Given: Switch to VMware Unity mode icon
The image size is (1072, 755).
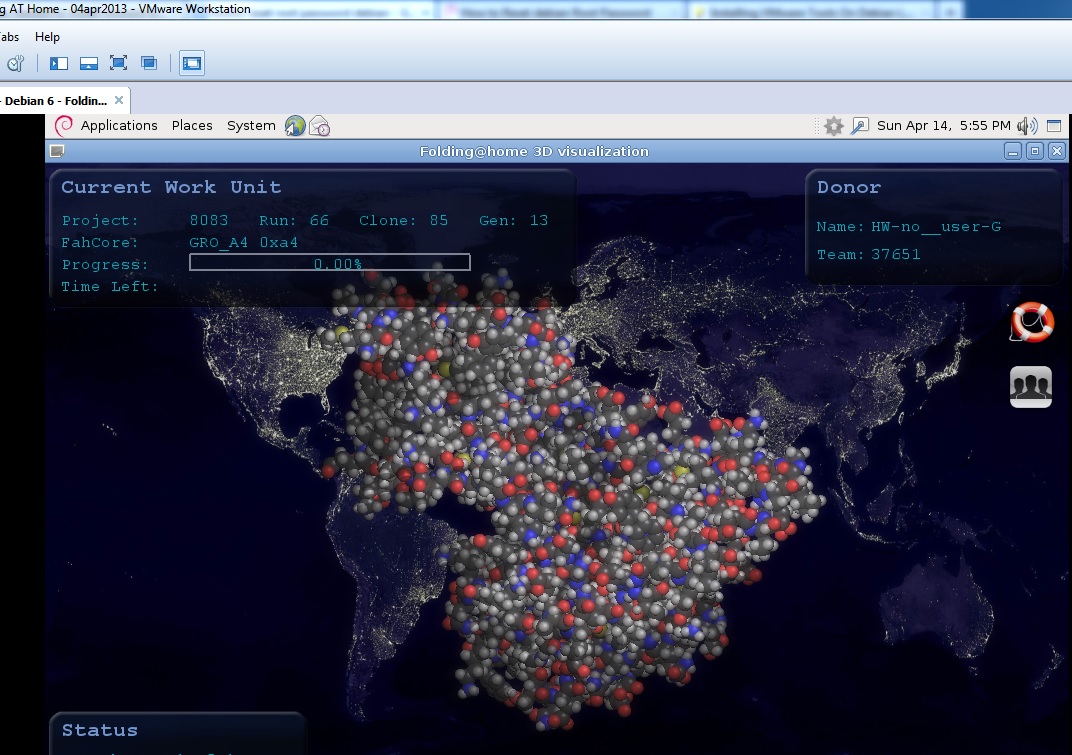Looking at the screenshot, I should [148, 63].
